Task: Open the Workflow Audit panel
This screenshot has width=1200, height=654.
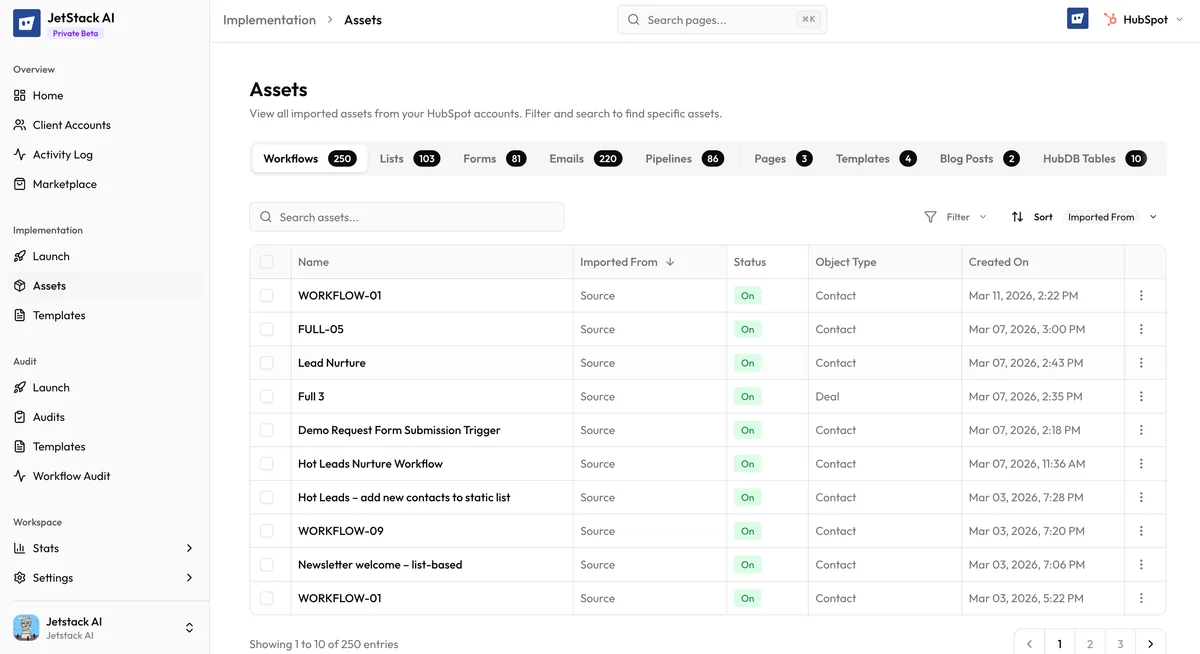Action: tap(70, 475)
